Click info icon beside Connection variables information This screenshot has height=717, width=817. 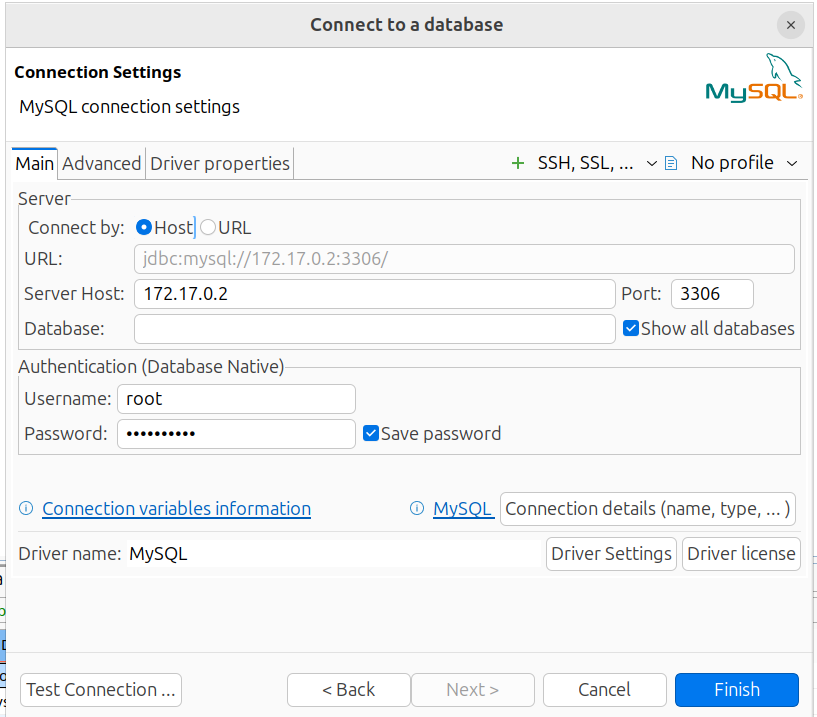(x=27, y=509)
